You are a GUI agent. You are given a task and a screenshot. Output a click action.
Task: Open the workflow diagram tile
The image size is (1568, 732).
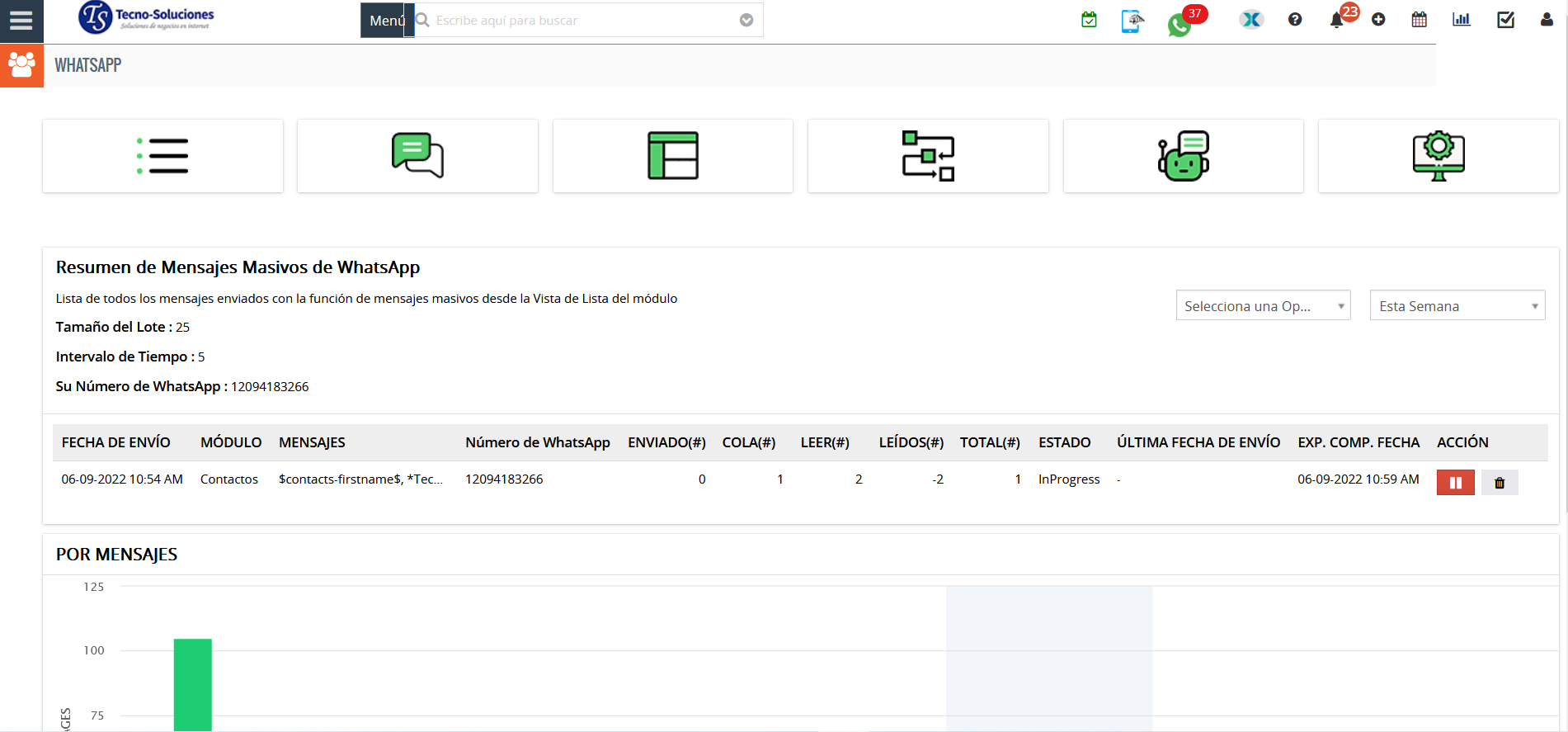pos(928,156)
